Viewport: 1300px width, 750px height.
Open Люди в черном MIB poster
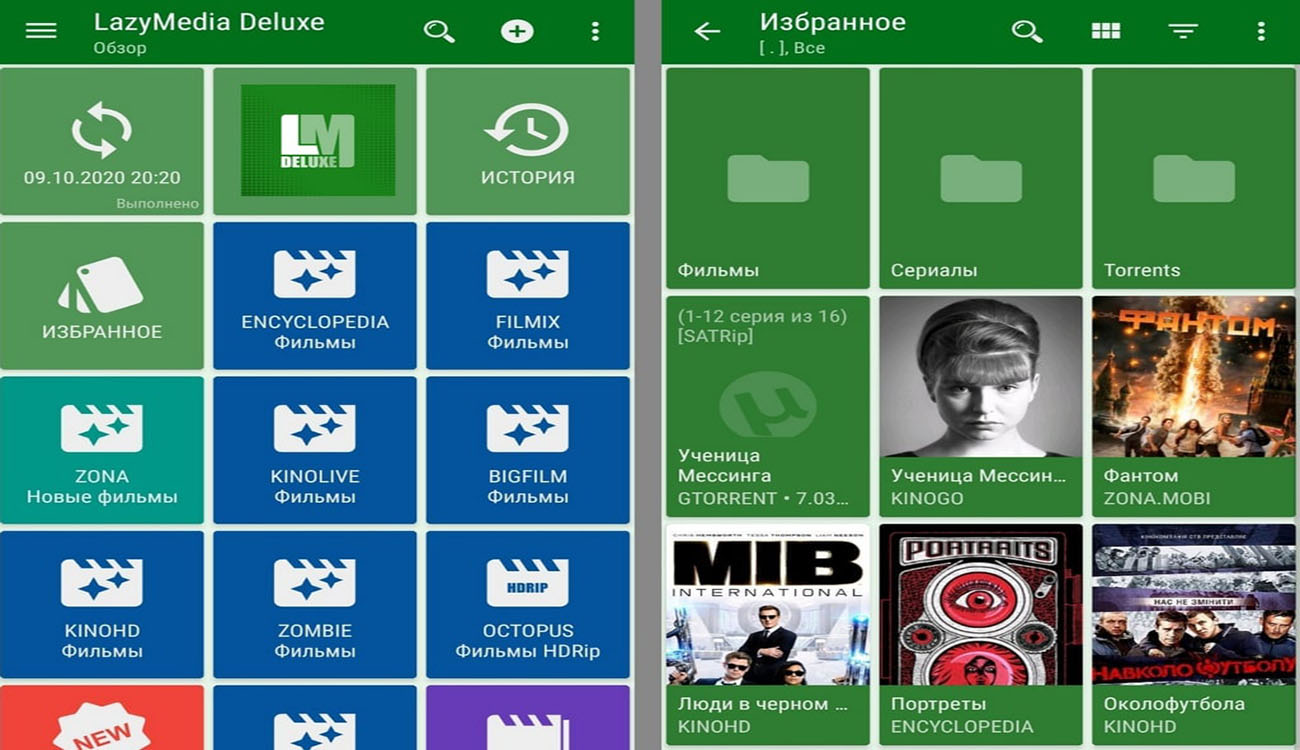click(x=768, y=634)
